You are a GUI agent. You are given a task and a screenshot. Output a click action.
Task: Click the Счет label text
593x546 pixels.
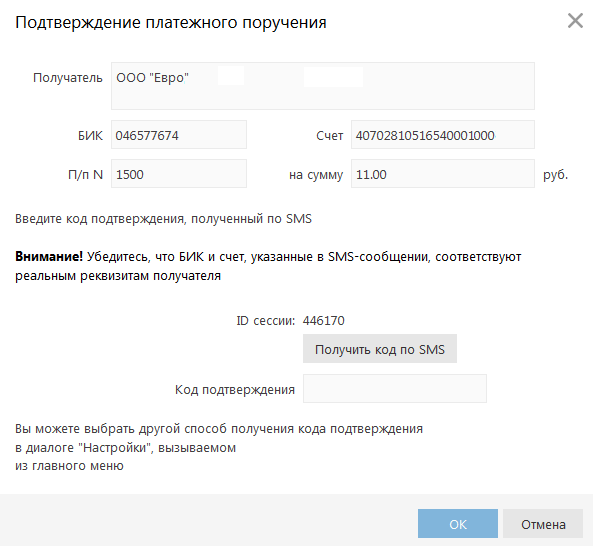(329, 135)
